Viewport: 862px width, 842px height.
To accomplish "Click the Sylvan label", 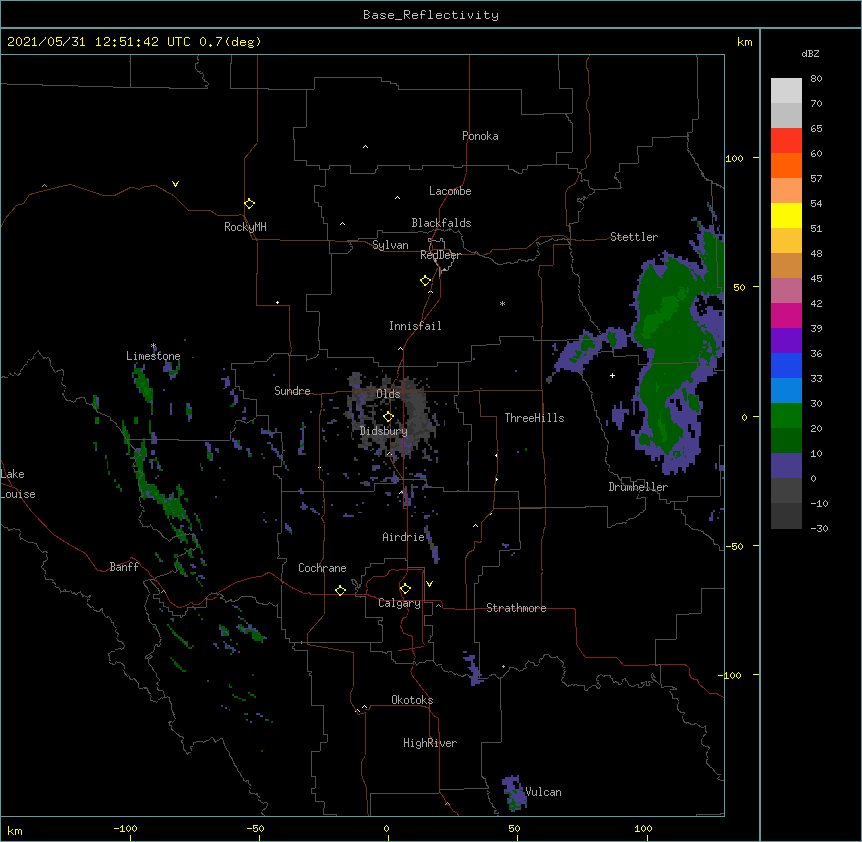I will coord(390,245).
